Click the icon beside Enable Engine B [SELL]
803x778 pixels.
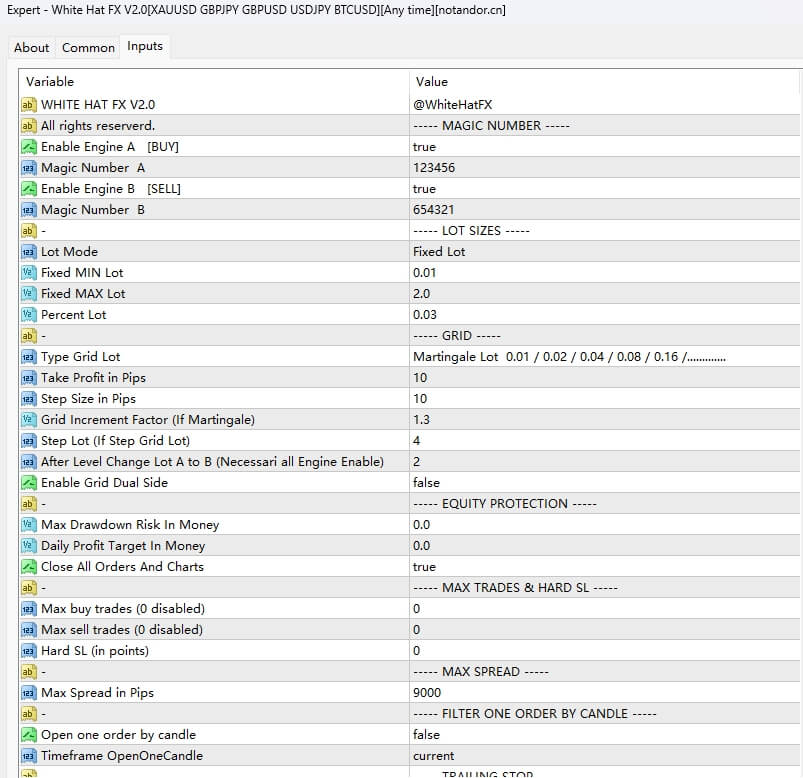28,189
